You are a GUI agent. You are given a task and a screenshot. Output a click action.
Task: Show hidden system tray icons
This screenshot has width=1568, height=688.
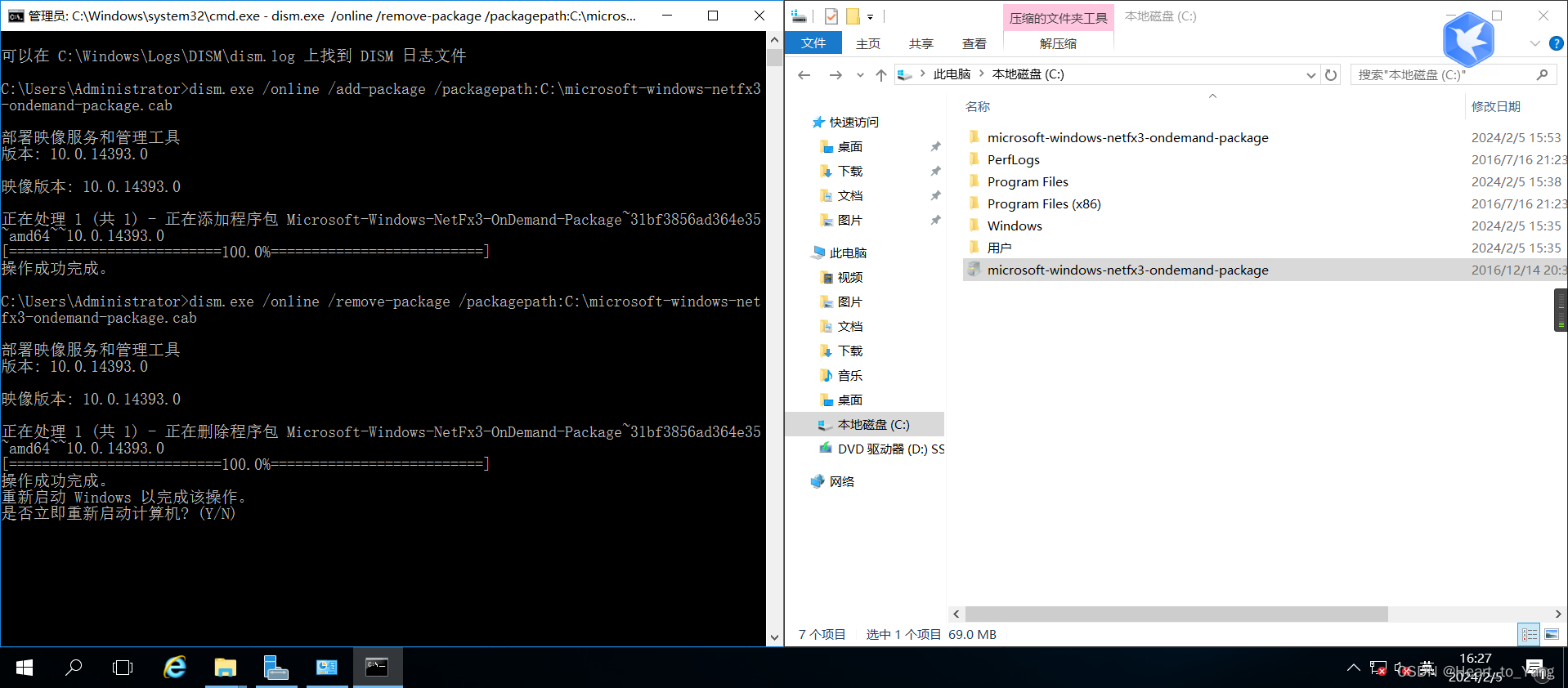[x=1354, y=668]
